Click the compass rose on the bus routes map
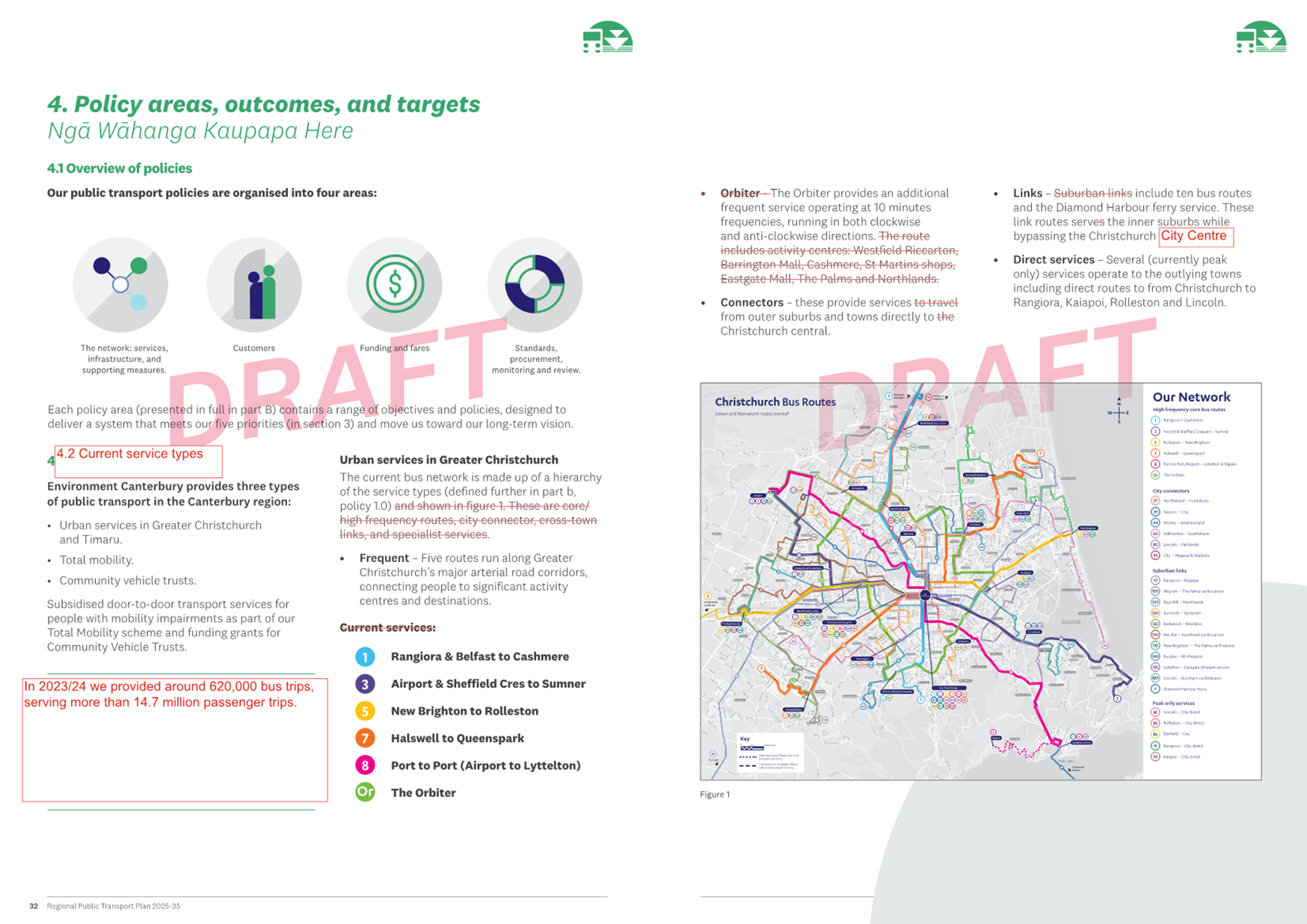1307x924 pixels. [x=1119, y=412]
